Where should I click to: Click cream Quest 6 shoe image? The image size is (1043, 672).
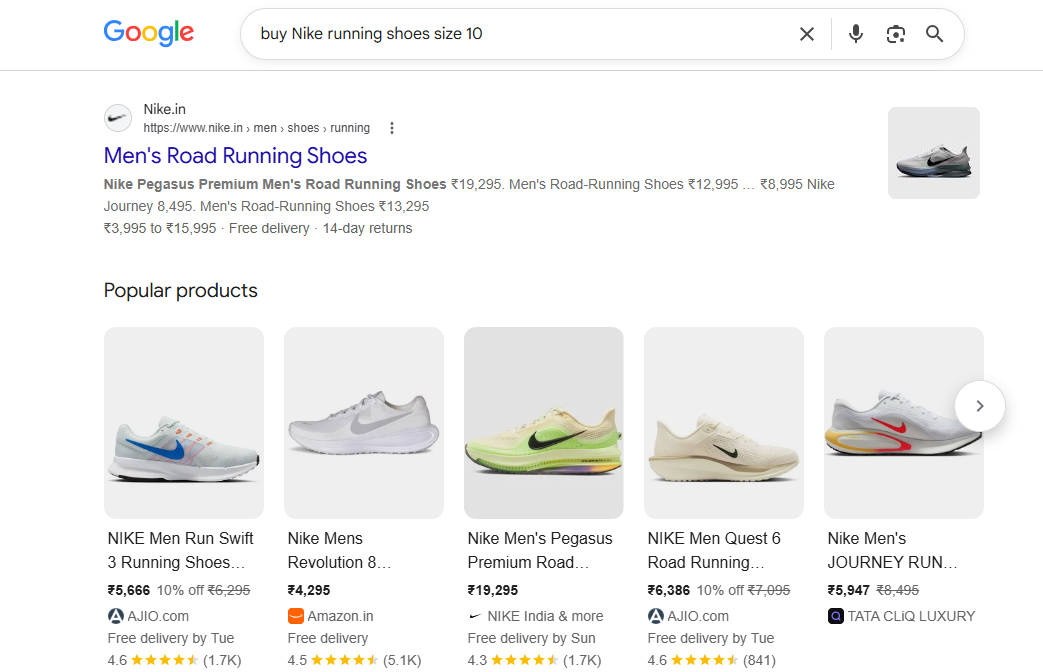[x=724, y=422]
